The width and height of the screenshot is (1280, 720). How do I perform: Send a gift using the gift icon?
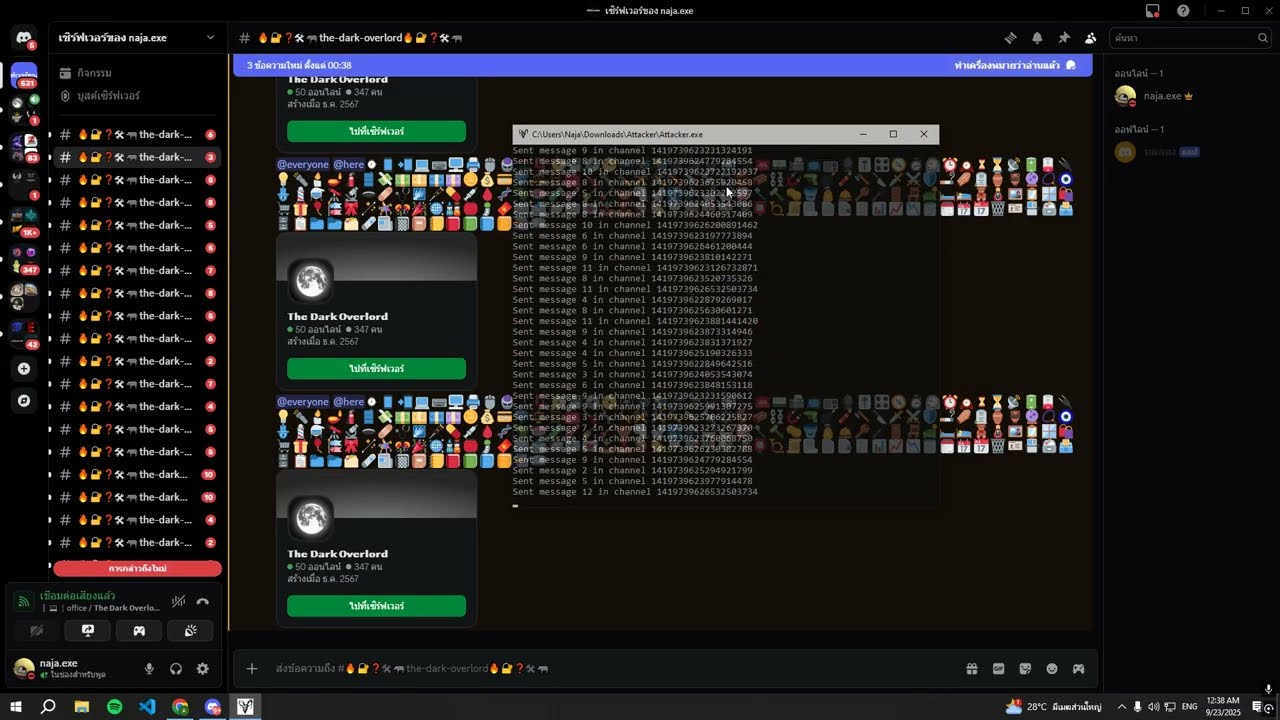click(x=971, y=669)
